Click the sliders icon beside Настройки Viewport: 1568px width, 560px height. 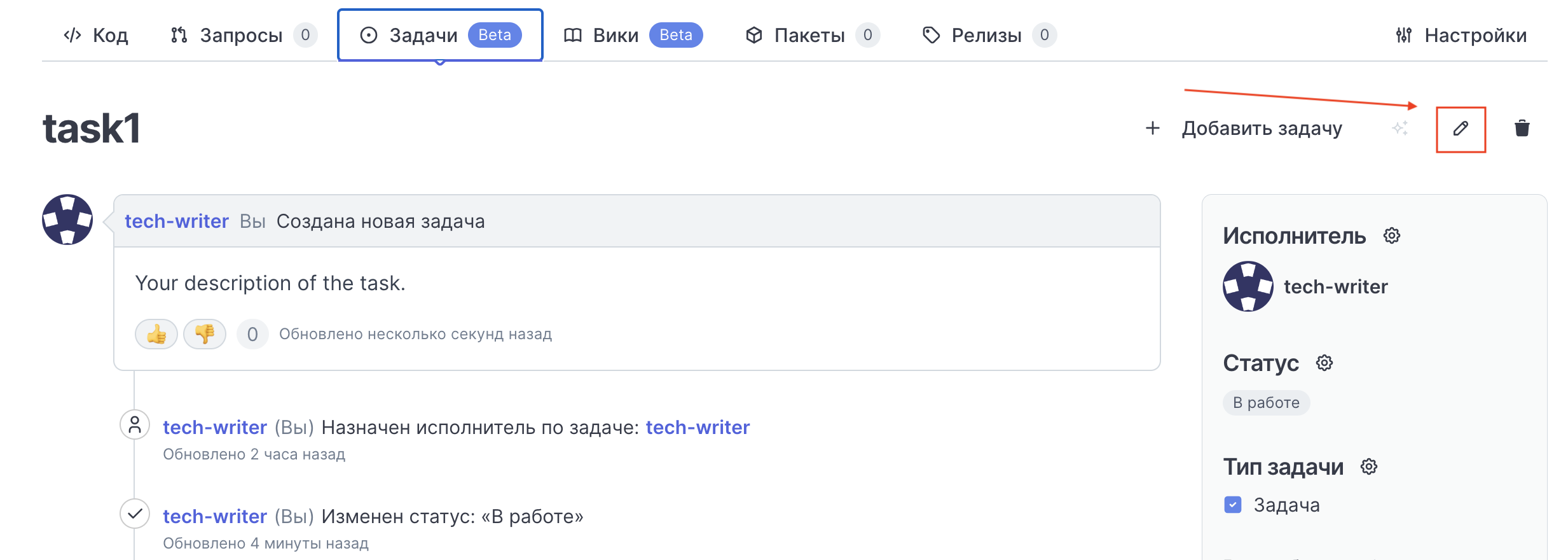1404,35
